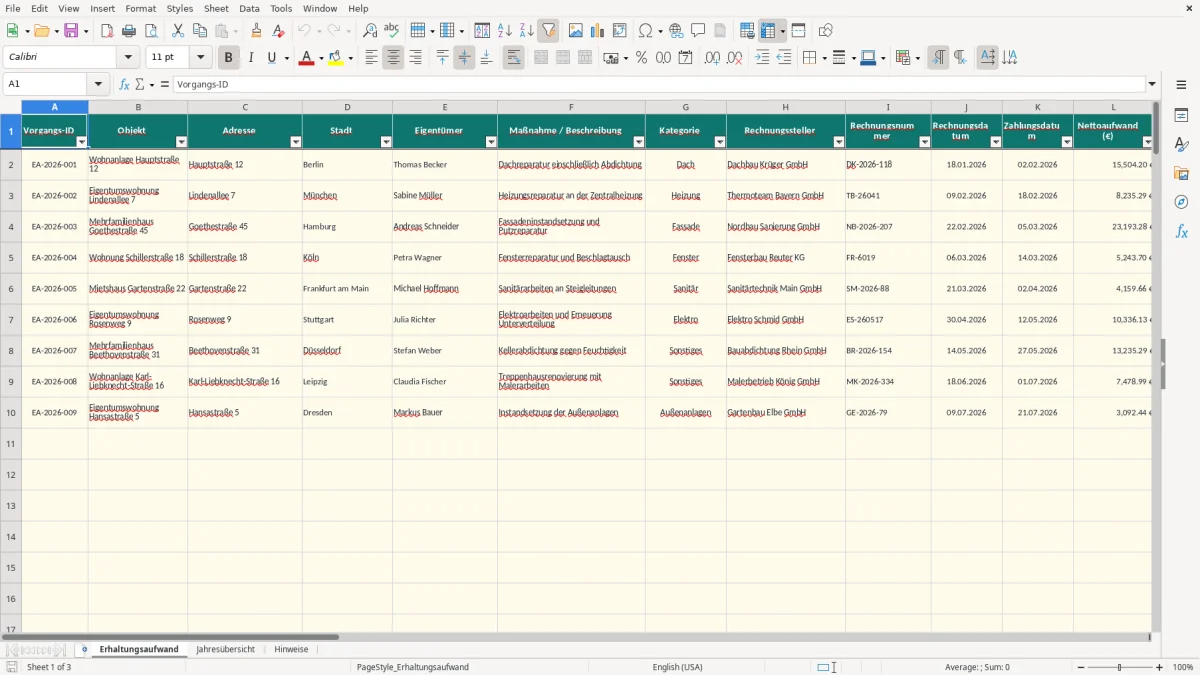Click the Print icon
The height and width of the screenshot is (675, 1200).
tap(129, 31)
